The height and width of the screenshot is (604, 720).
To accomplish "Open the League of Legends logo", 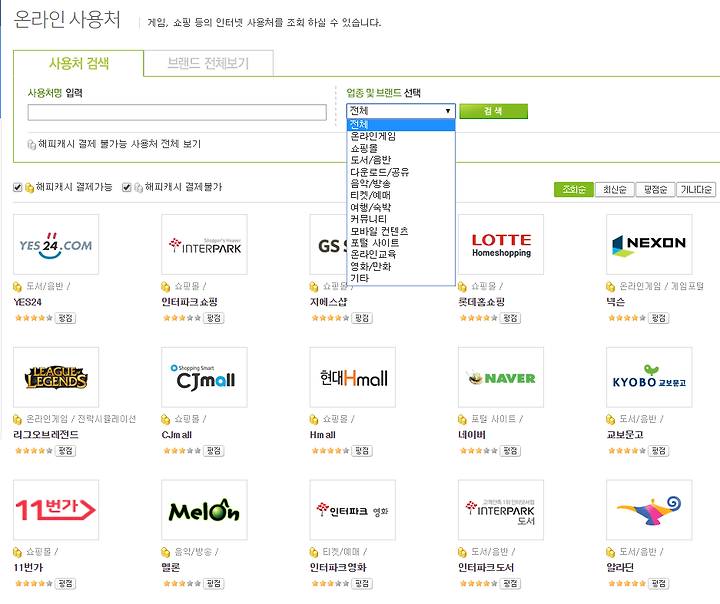I will [56, 377].
